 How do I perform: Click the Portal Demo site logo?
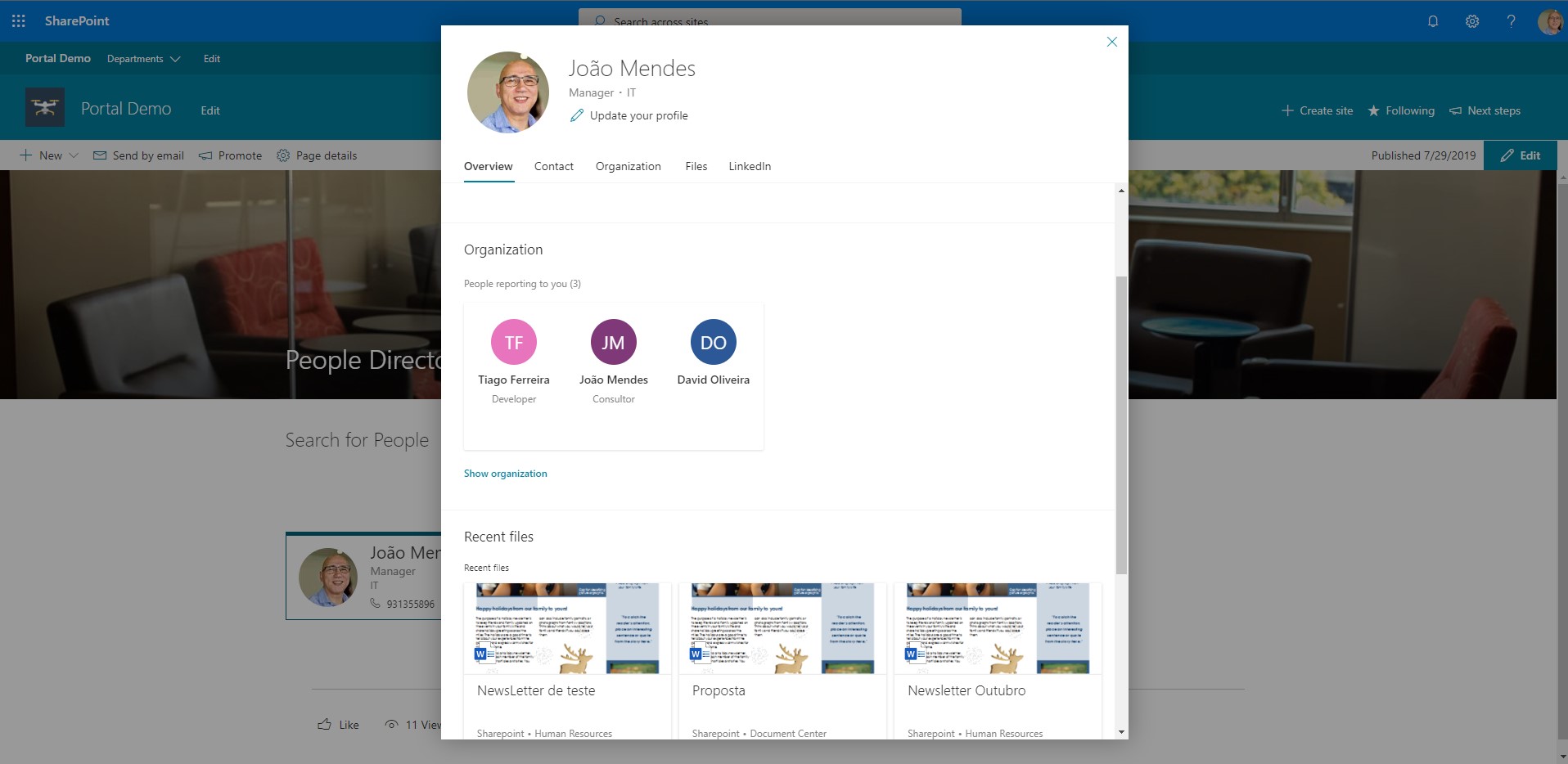click(45, 107)
